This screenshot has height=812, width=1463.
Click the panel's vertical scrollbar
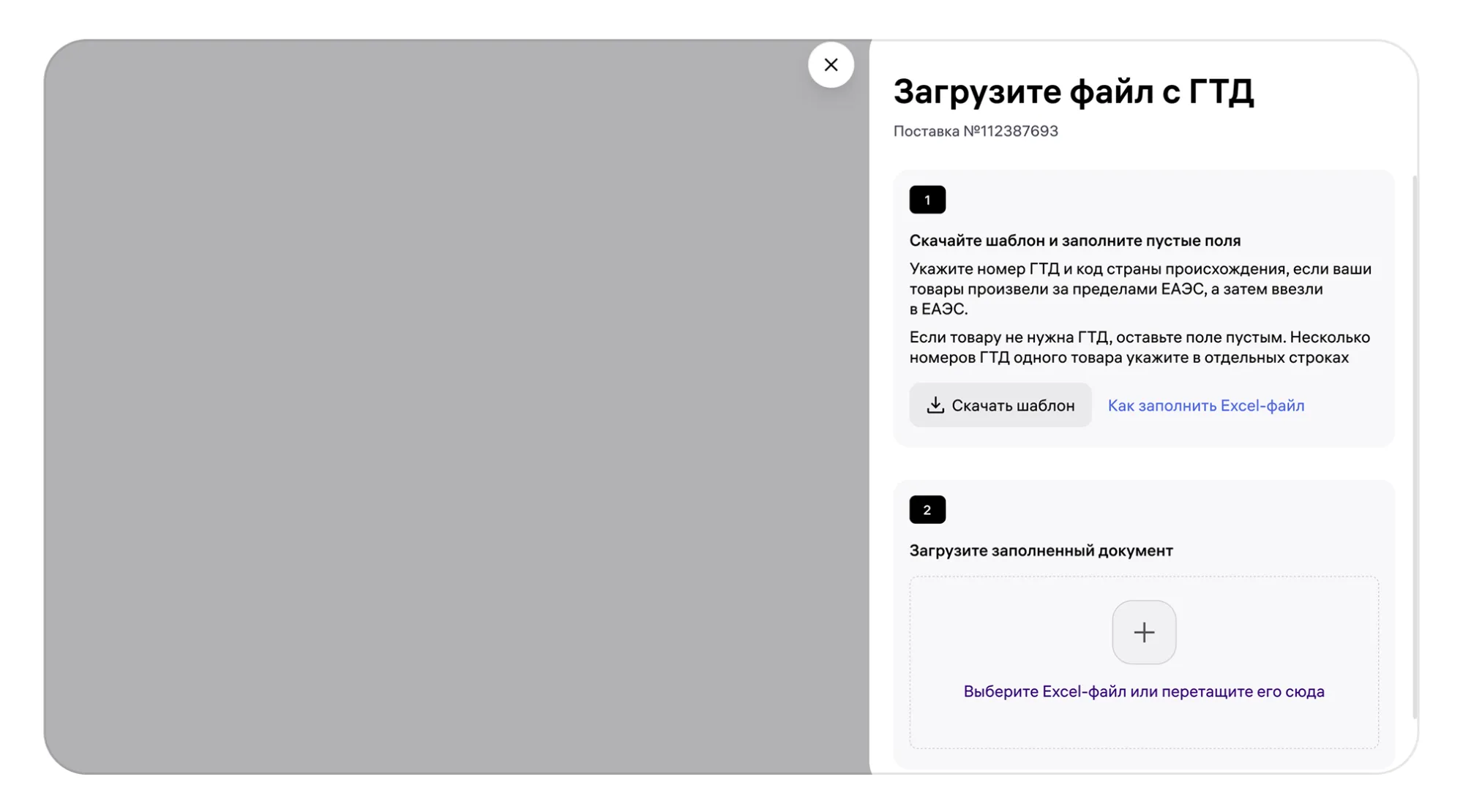coord(1414,446)
